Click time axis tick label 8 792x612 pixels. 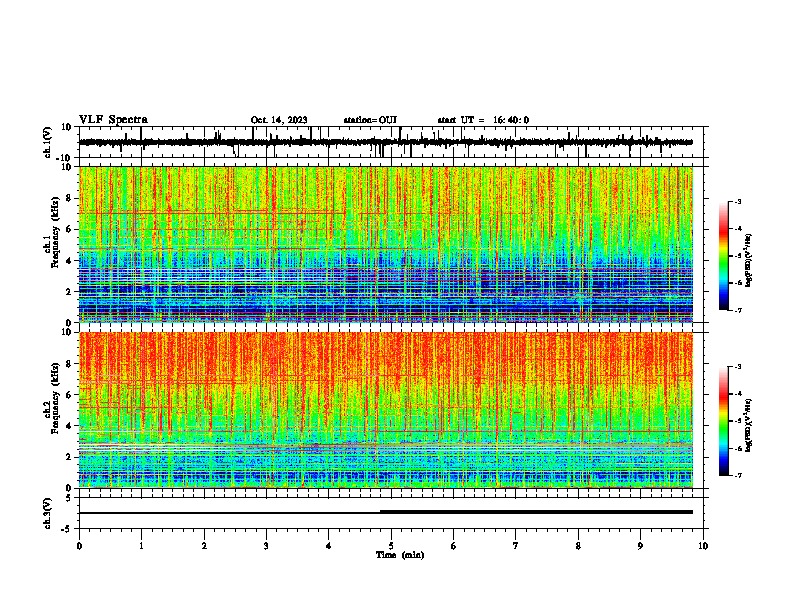pyautogui.click(x=578, y=546)
